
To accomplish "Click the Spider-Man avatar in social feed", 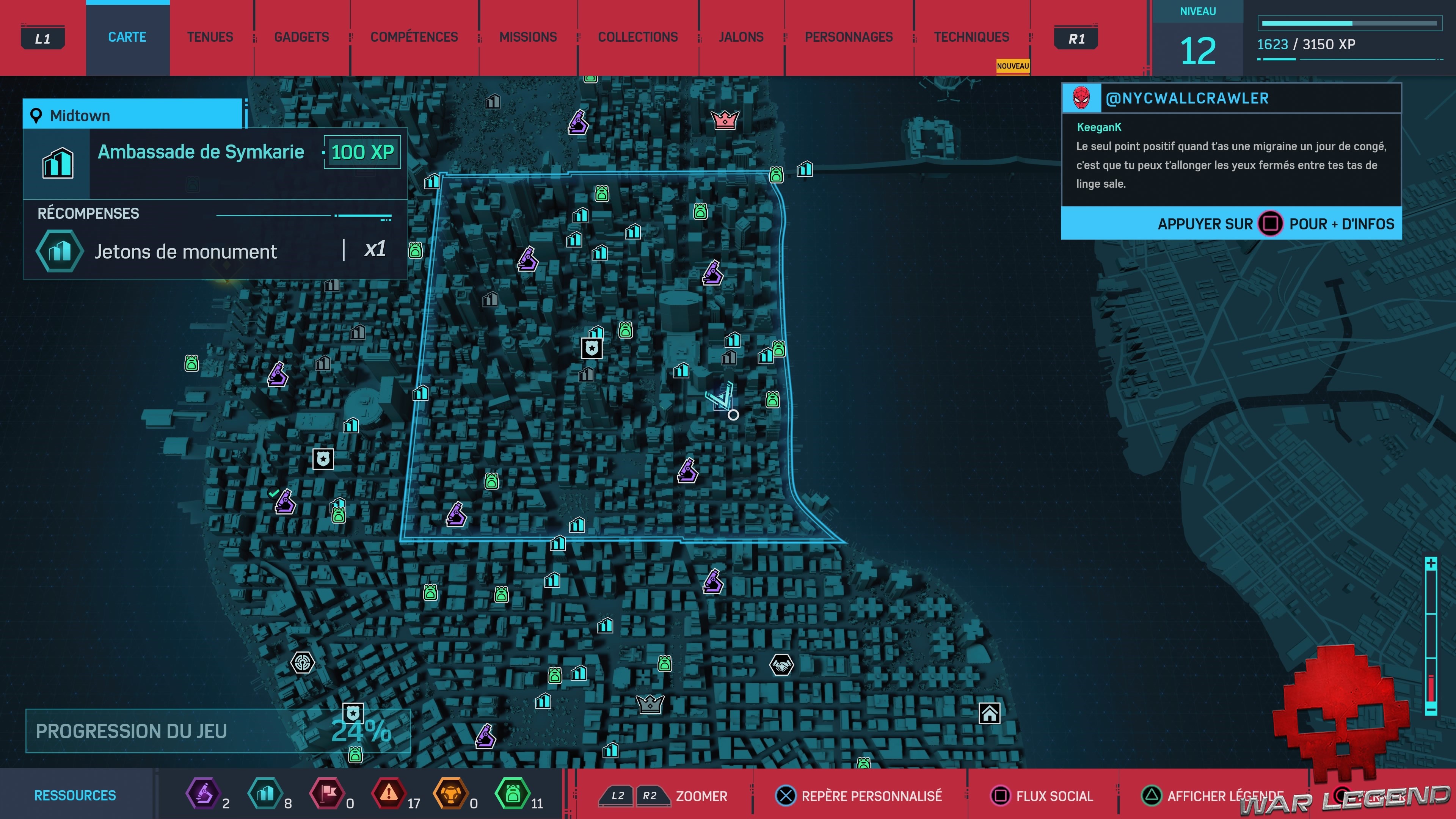I will tap(1081, 98).
